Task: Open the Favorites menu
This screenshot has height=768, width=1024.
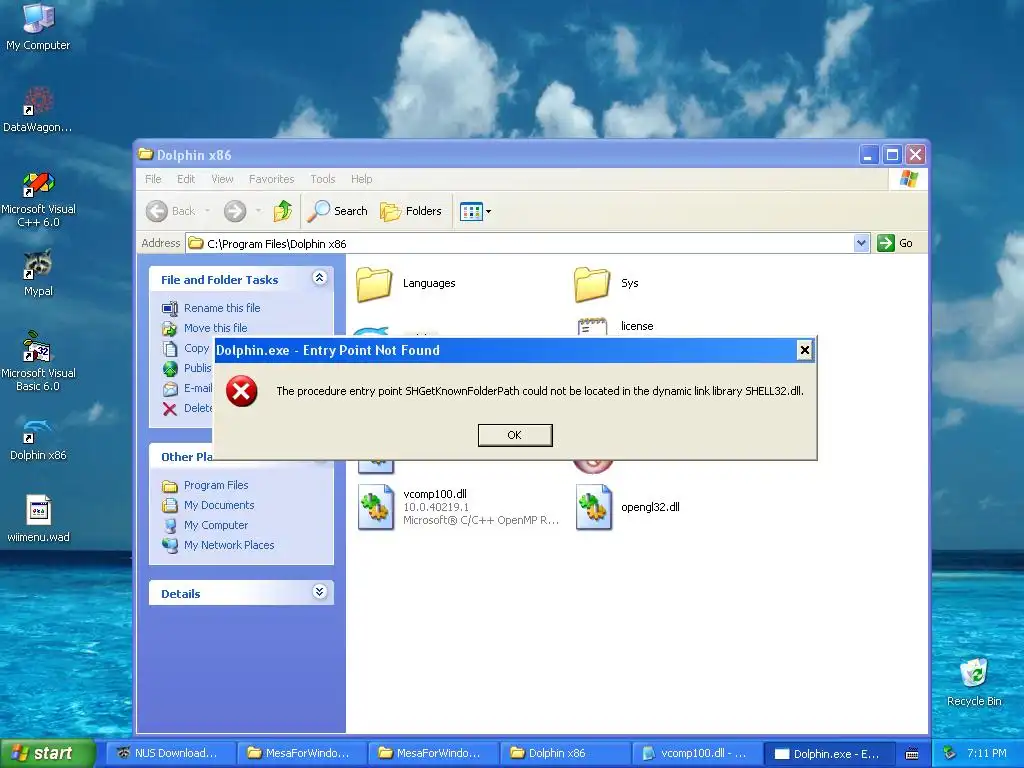Action: click(272, 179)
